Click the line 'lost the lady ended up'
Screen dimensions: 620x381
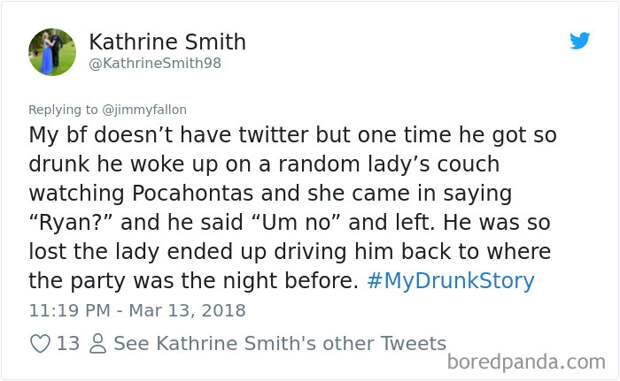click(x=289, y=252)
